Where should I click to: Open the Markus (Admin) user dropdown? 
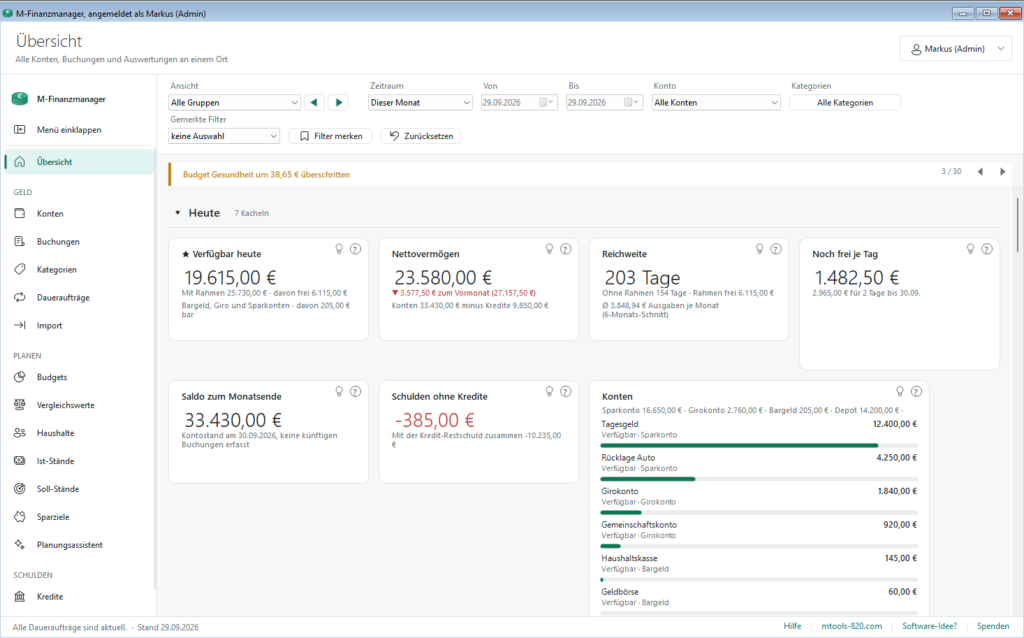(956, 48)
